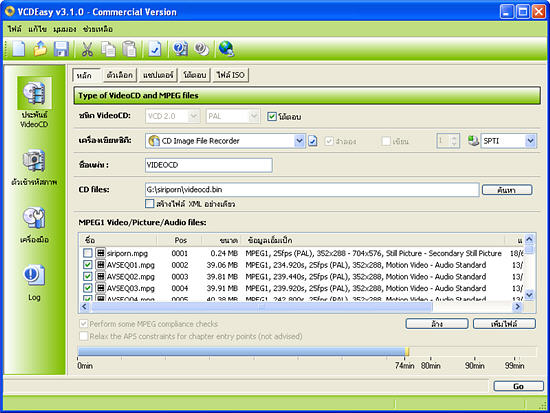Click the CD files path input field
This screenshot has height=413, width=550.
click(312, 189)
